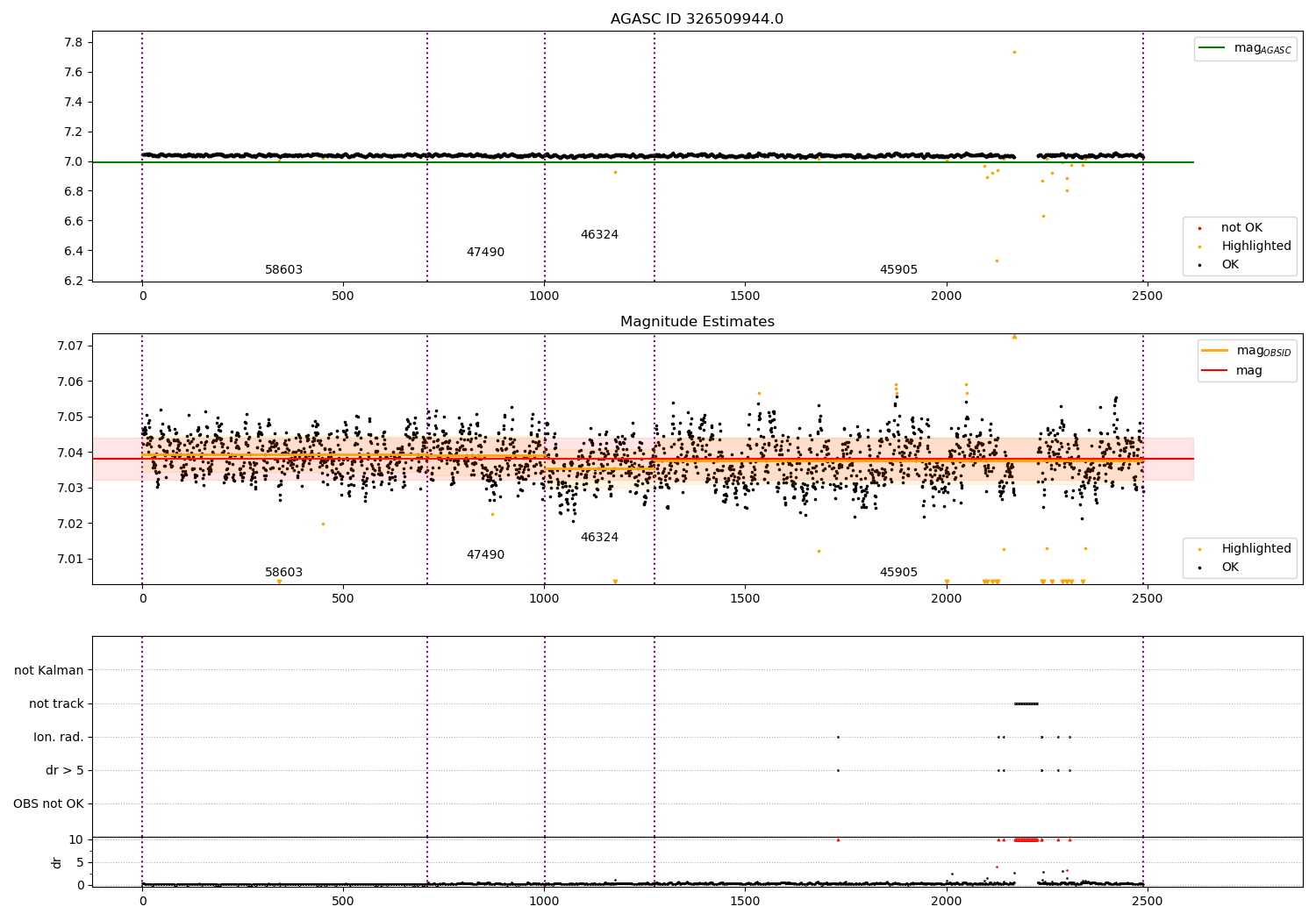Click the 7.01 y-axis tick label
This screenshot has height=921, width=1316.
coord(69,560)
